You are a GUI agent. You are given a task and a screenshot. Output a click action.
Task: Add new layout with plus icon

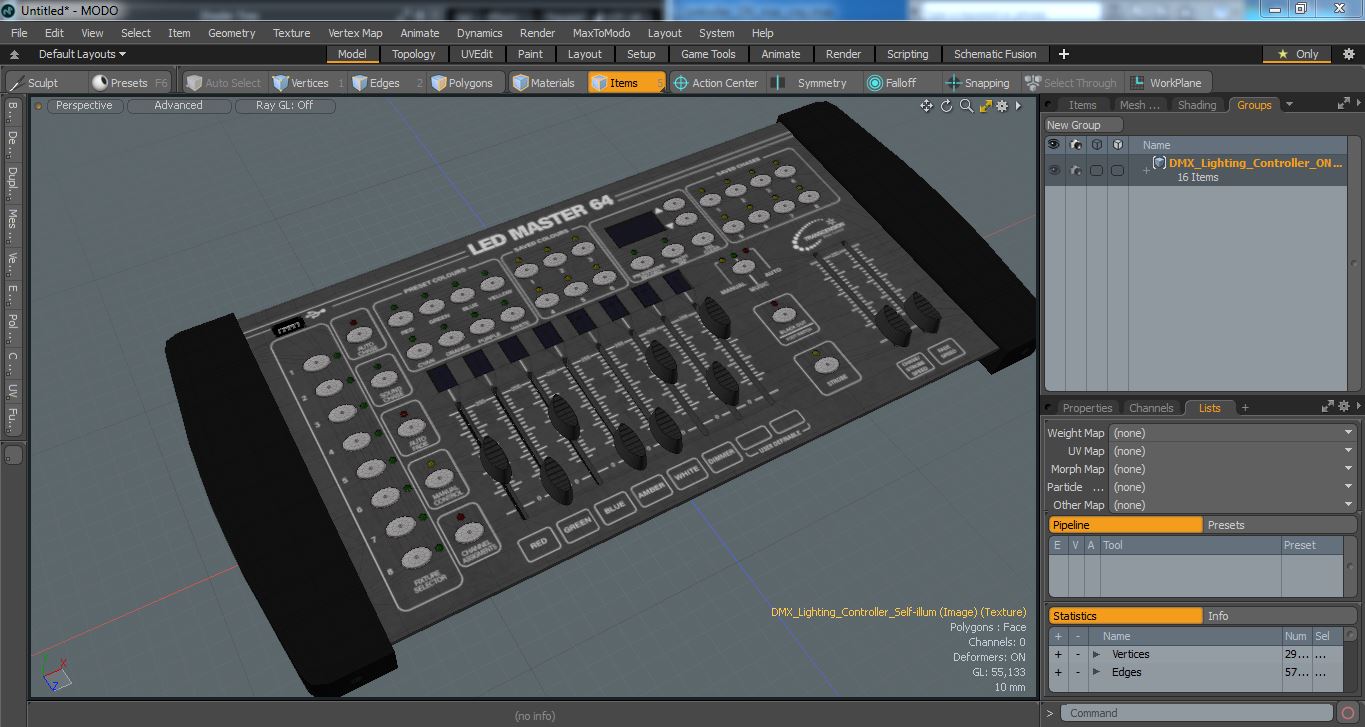coord(1064,54)
